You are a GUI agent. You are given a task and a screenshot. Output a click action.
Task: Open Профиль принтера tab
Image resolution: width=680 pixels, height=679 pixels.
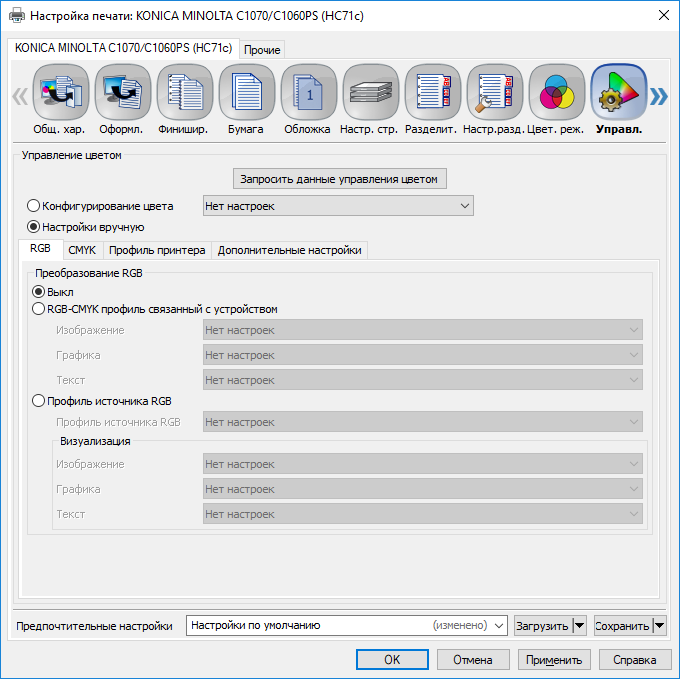coord(157,250)
